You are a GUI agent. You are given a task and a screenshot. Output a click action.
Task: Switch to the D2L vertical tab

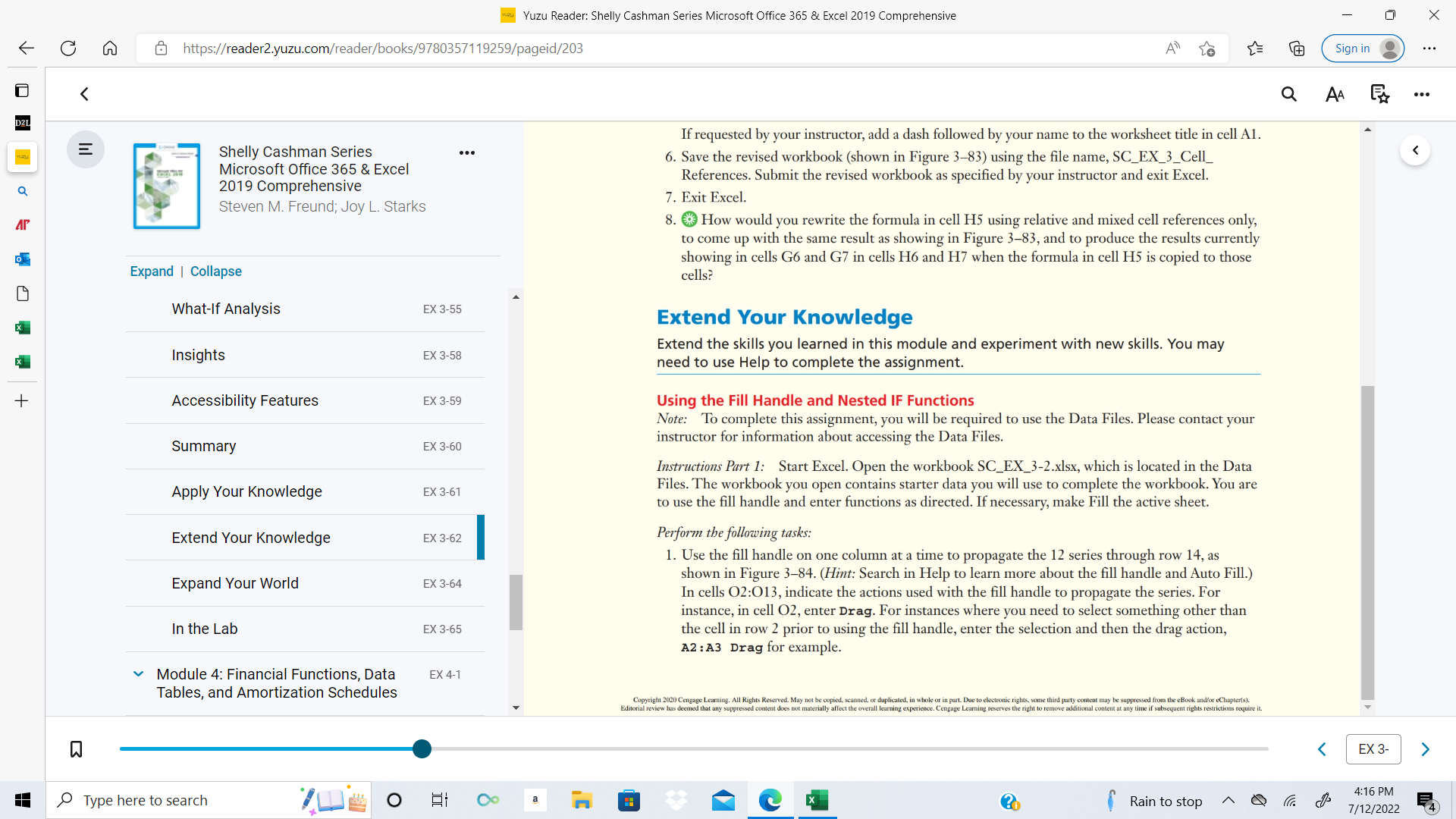22,123
